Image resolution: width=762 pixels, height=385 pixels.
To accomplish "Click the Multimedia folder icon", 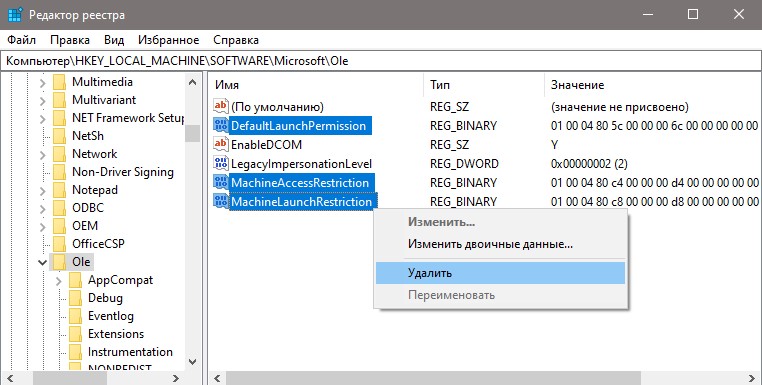I will coord(59,82).
